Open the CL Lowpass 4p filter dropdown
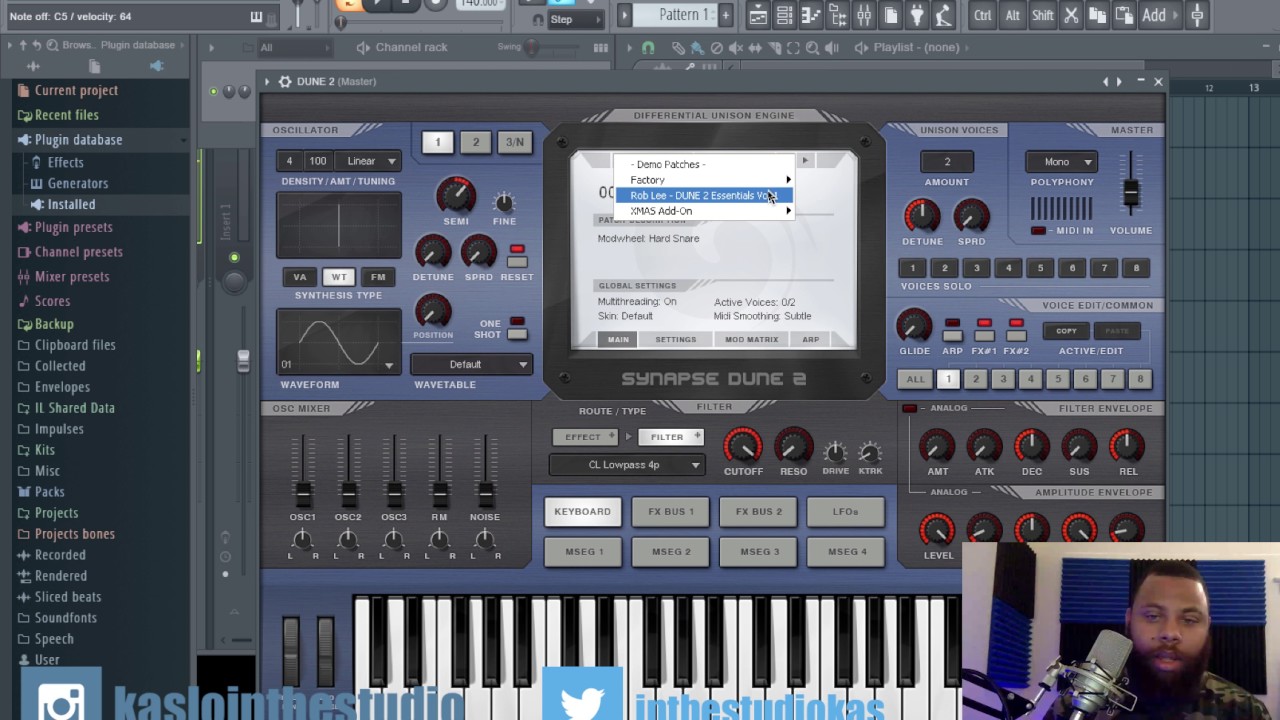Viewport: 1280px width, 720px height. click(627, 465)
